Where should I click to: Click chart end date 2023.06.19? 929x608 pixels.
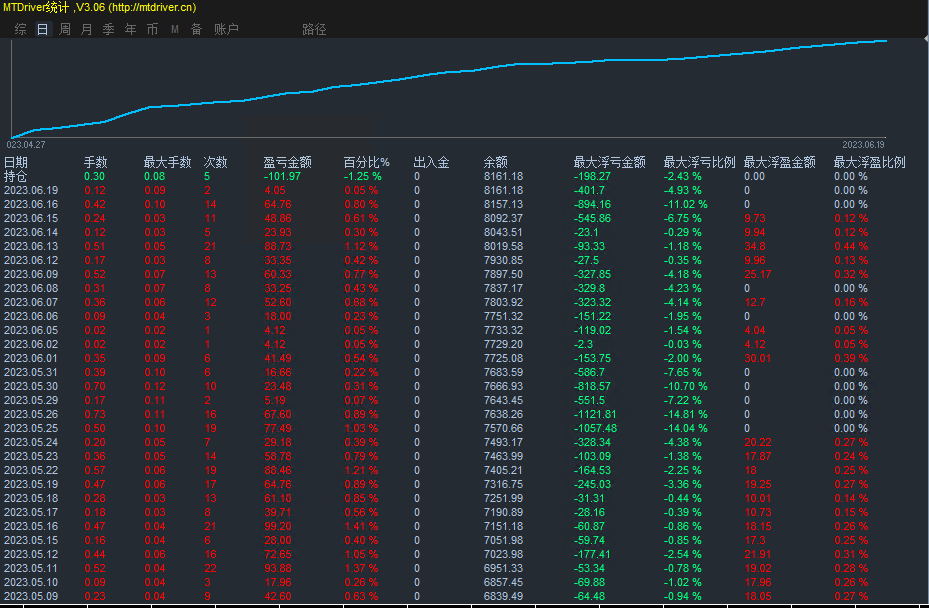863,145
